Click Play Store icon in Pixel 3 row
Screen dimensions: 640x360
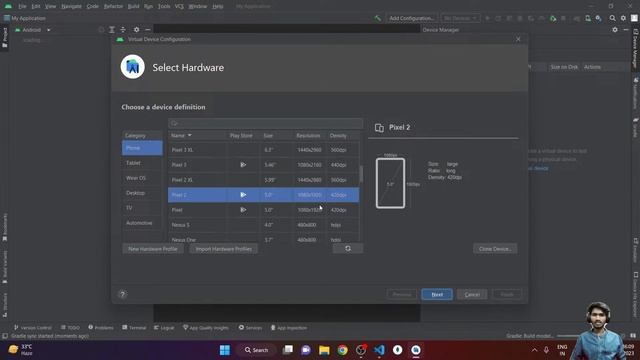click(243, 165)
